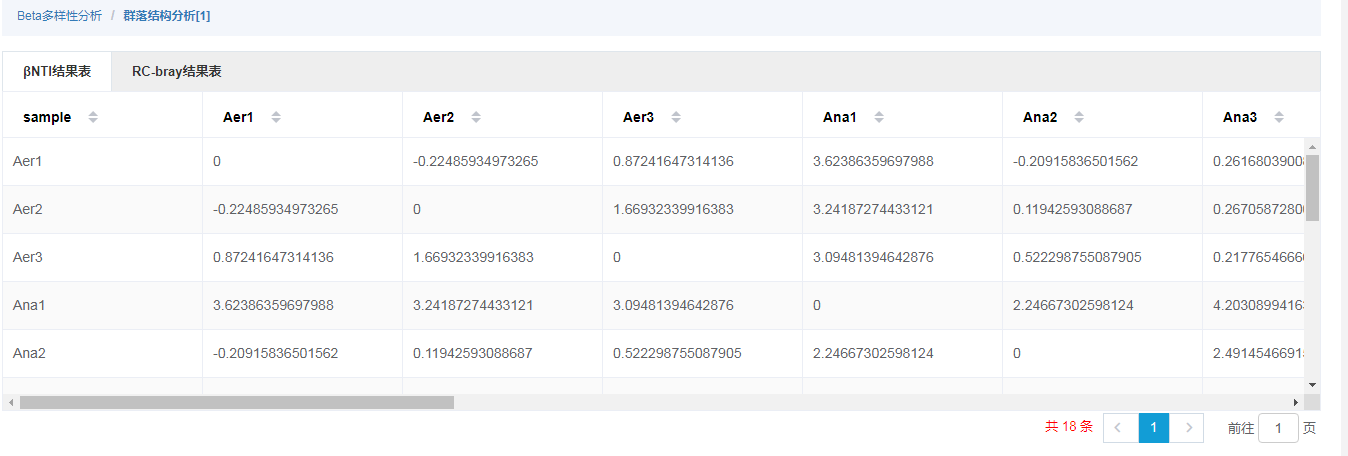Sort table by sample column
Image resolution: width=1348 pixels, height=456 pixels.
93,117
